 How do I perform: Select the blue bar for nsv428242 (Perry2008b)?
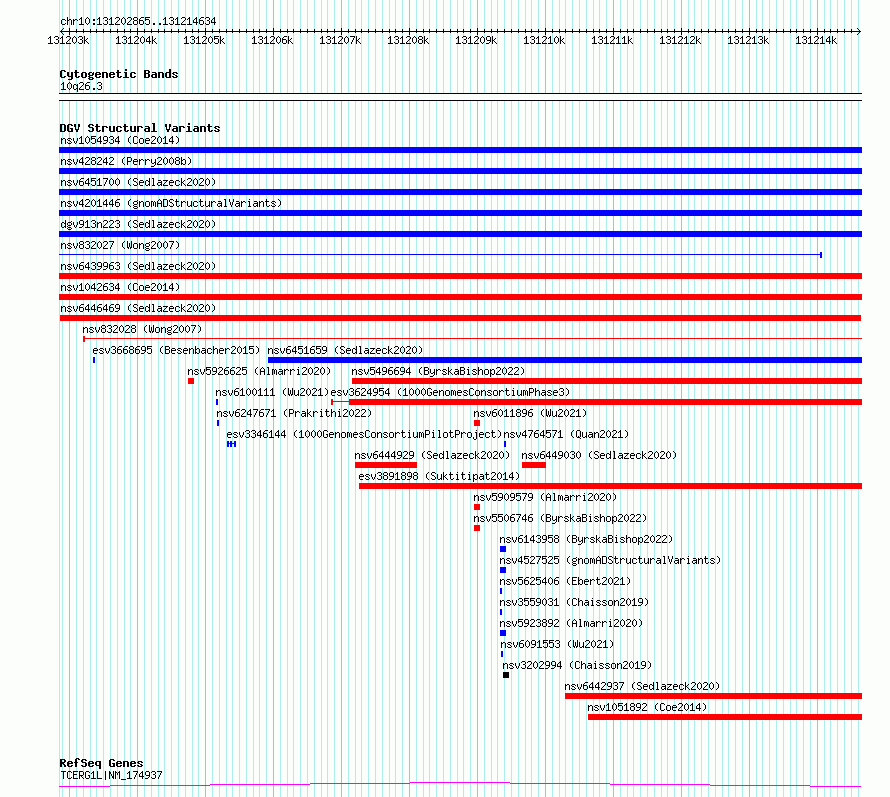pos(460,171)
